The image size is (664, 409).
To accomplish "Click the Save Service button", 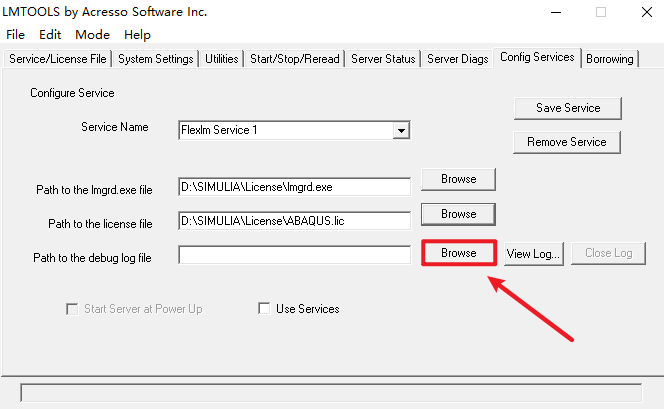I will click(x=568, y=108).
